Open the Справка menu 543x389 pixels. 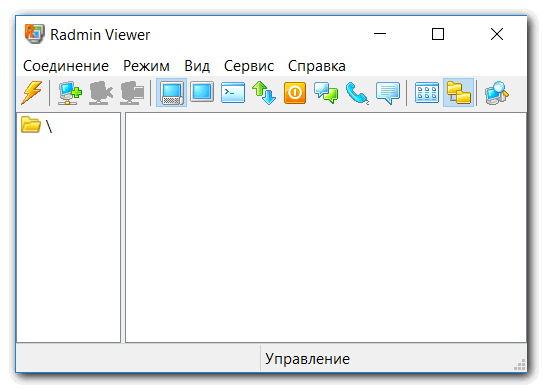pyautogui.click(x=317, y=66)
